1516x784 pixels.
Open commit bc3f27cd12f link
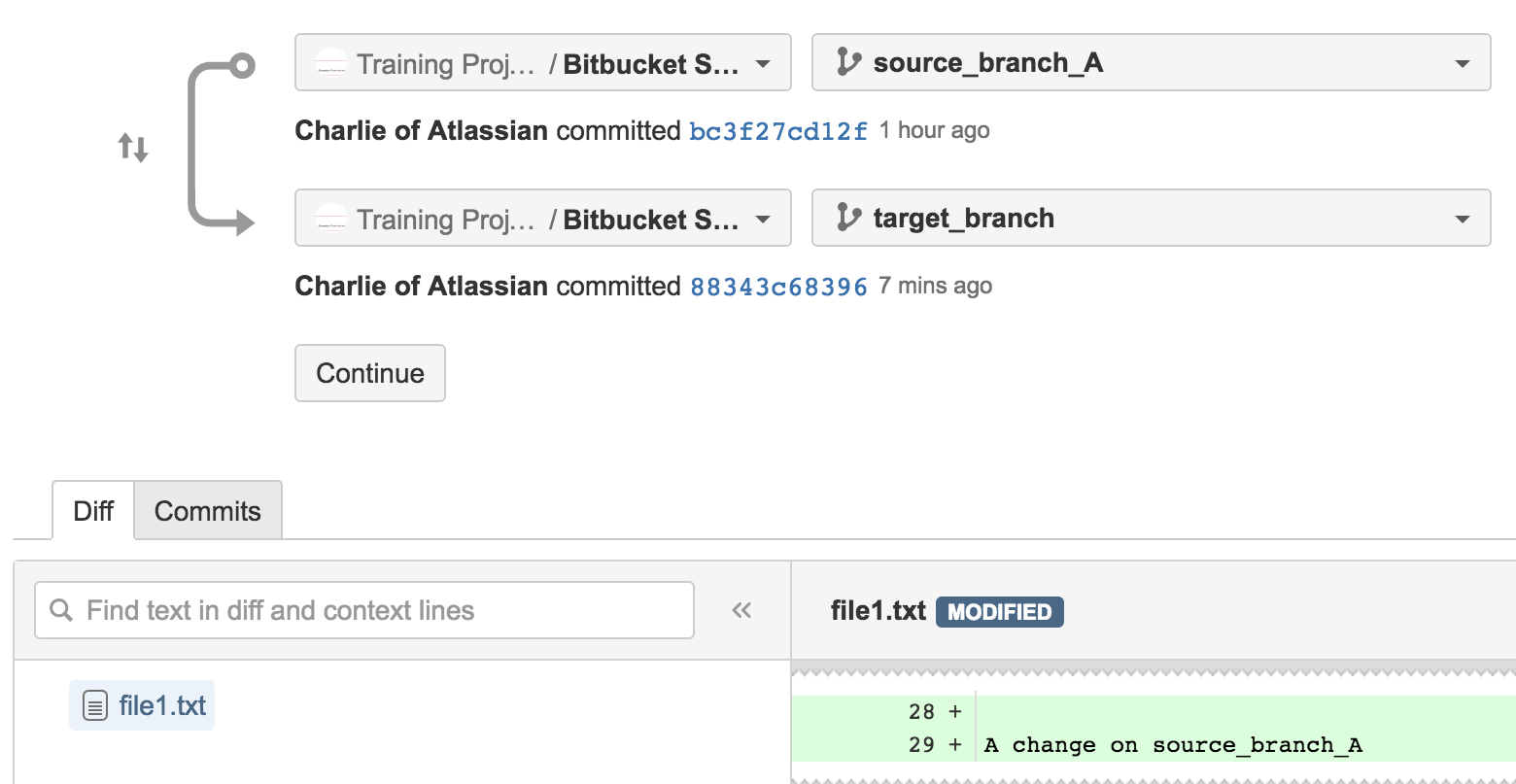778,131
